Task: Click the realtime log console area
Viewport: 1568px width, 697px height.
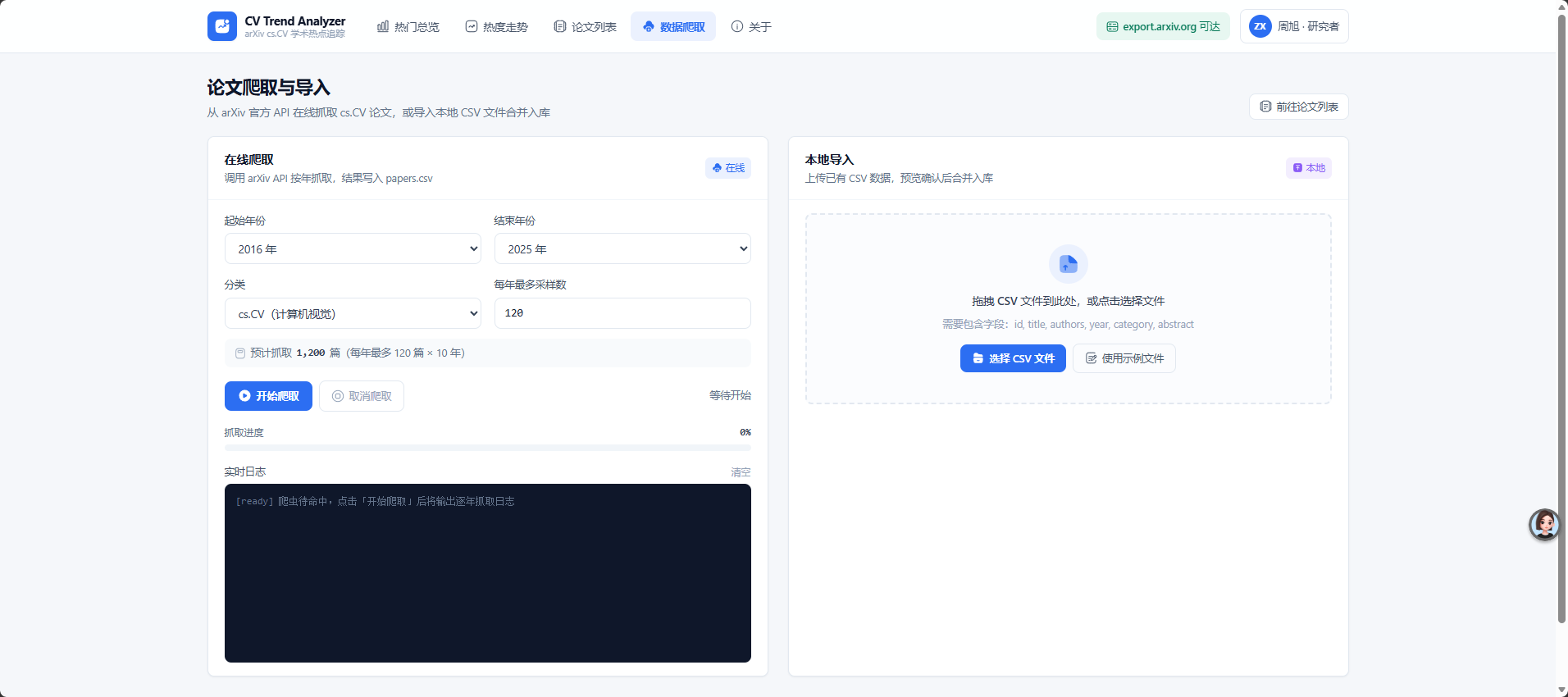Action: [488, 573]
